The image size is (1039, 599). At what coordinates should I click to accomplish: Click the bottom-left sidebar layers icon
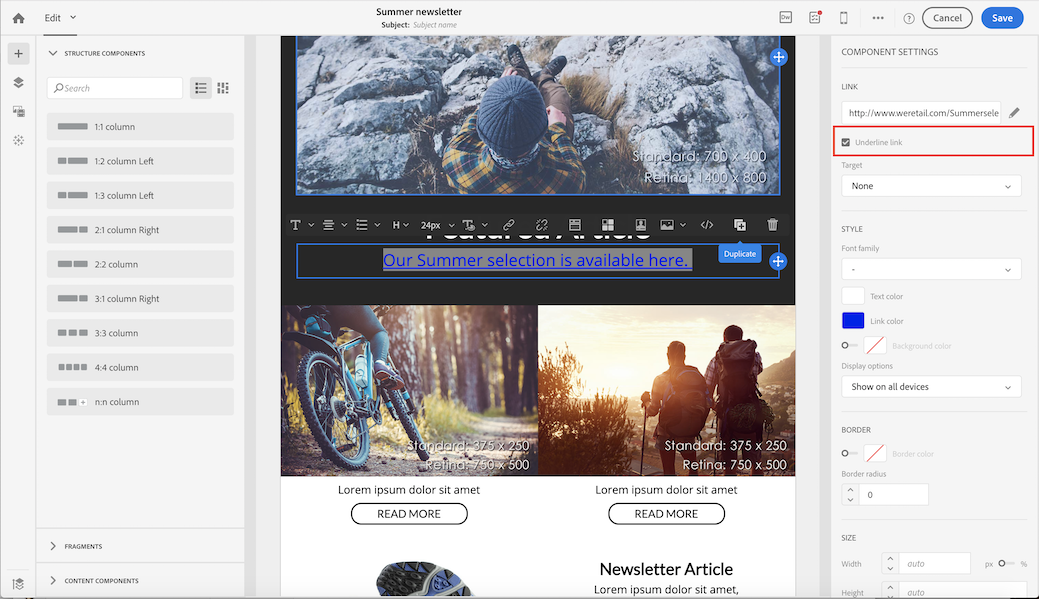[19, 584]
